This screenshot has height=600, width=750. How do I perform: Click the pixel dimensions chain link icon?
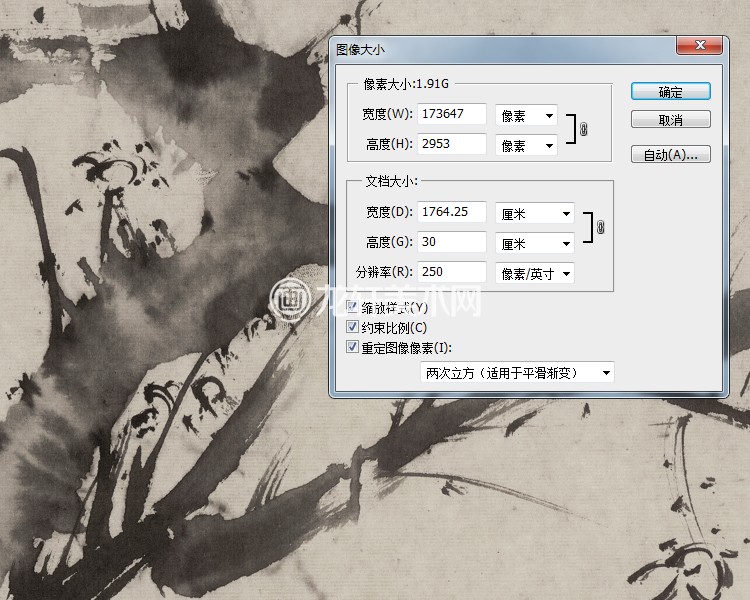[584, 130]
